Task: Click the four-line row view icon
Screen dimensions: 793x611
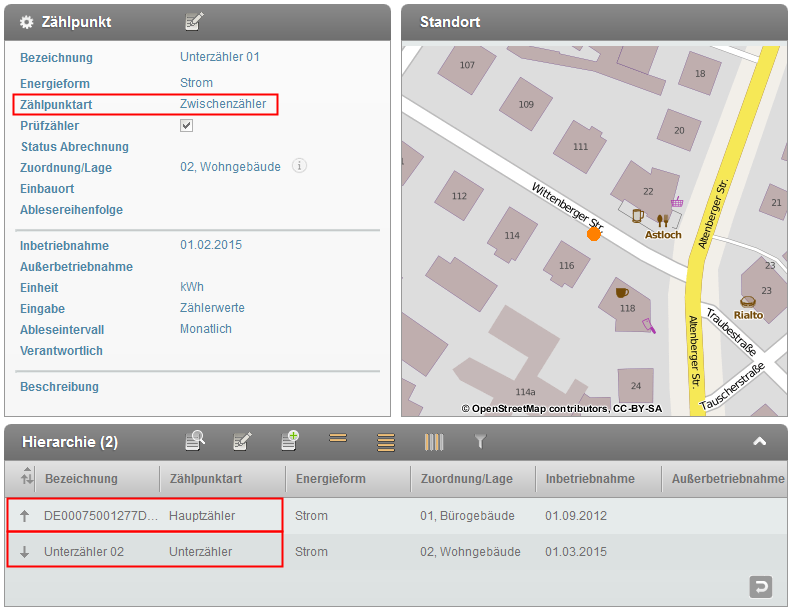Action: 386,441
